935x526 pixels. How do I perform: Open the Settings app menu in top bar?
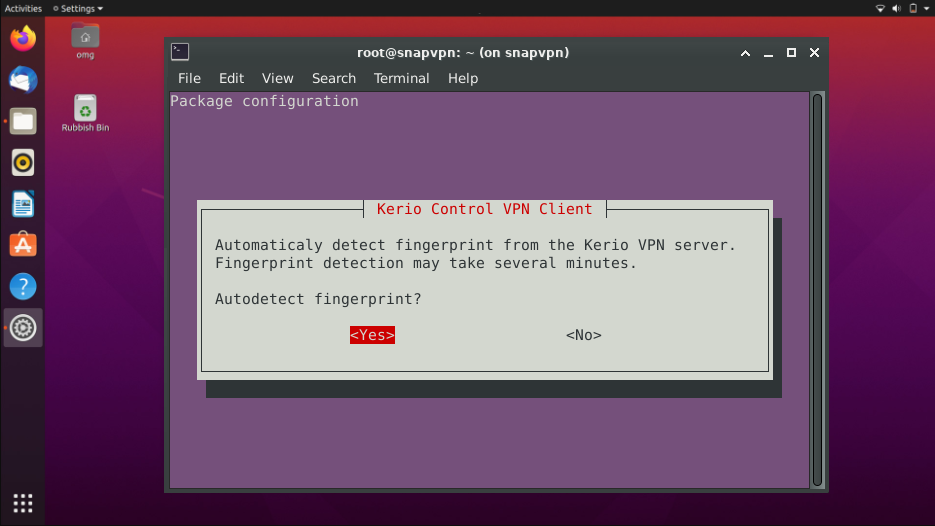coord(78,8)
